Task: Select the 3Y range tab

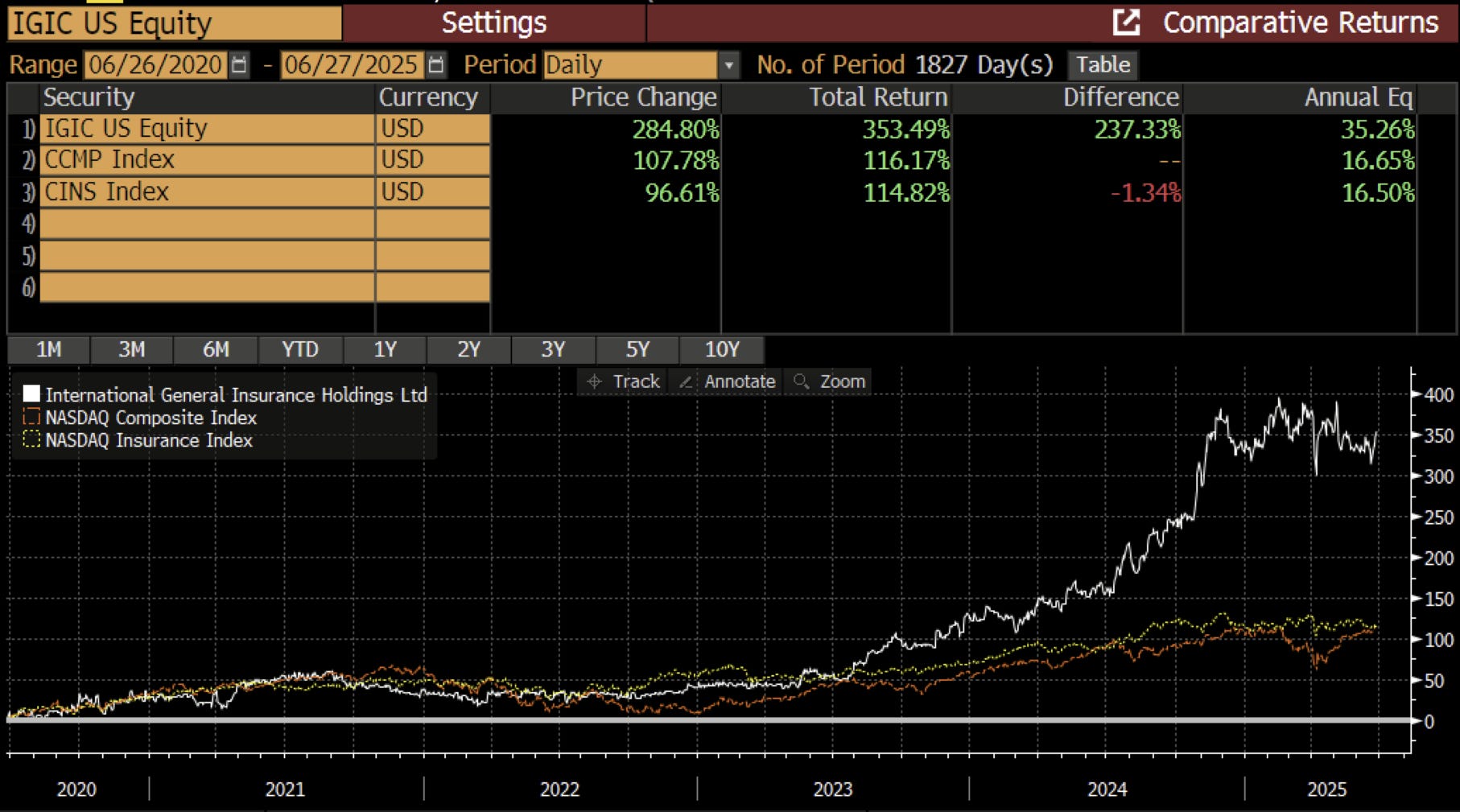Action: tap(553, 350)
